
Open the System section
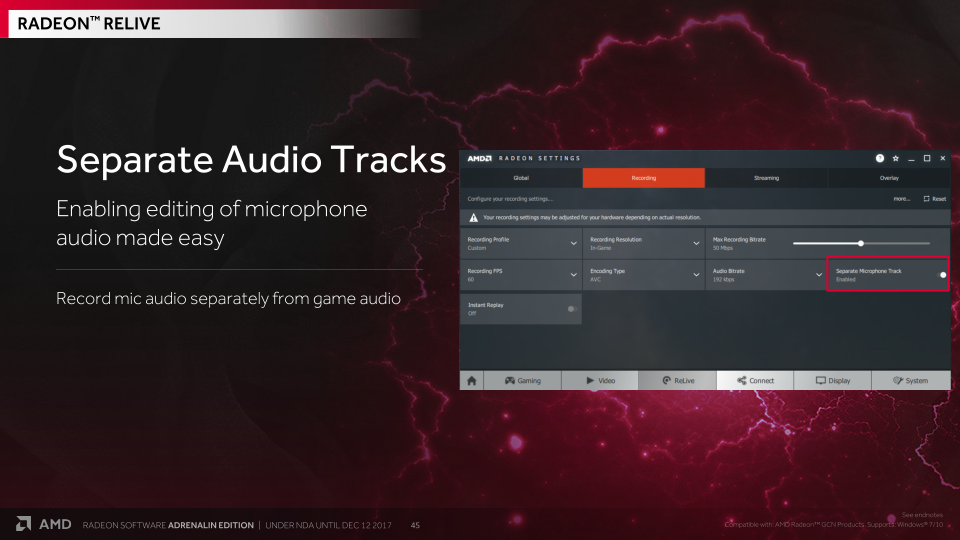point(911,380)
